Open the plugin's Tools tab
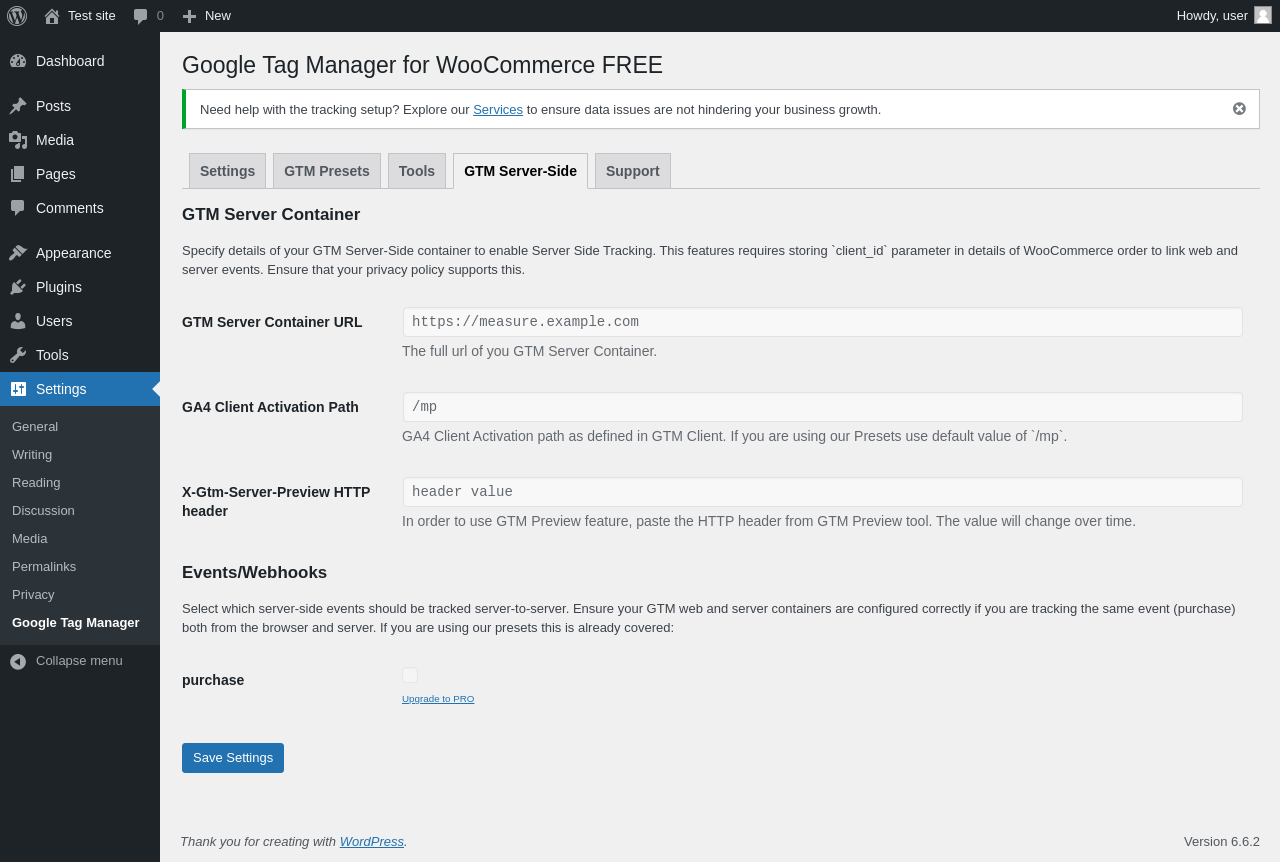This screenshot has height=862, width=1280. pos(417,171)
